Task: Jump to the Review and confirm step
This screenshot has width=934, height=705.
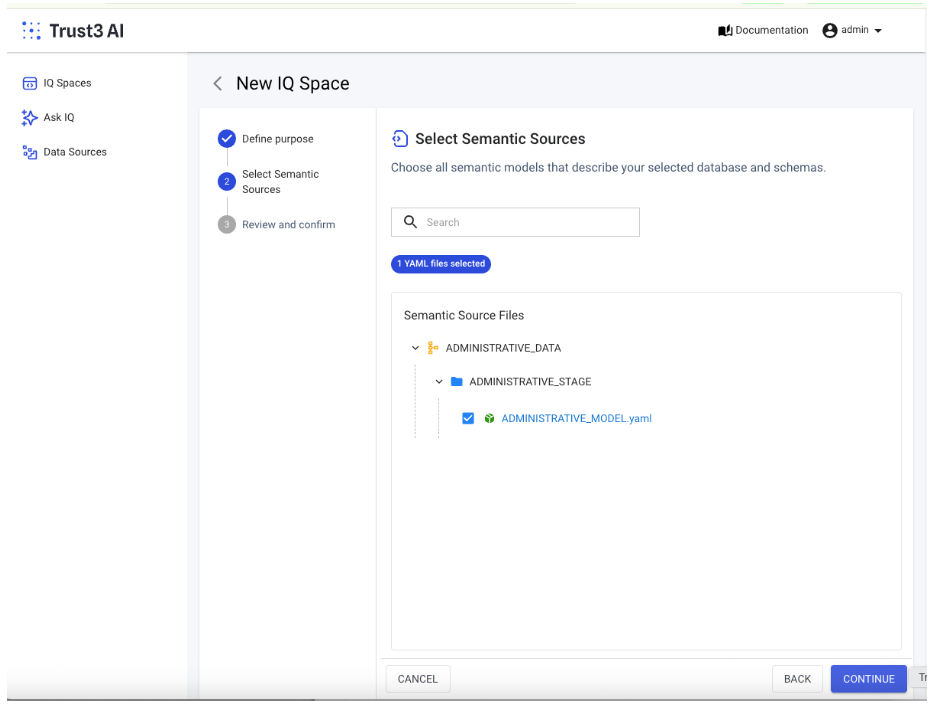Action: [288, 225]
